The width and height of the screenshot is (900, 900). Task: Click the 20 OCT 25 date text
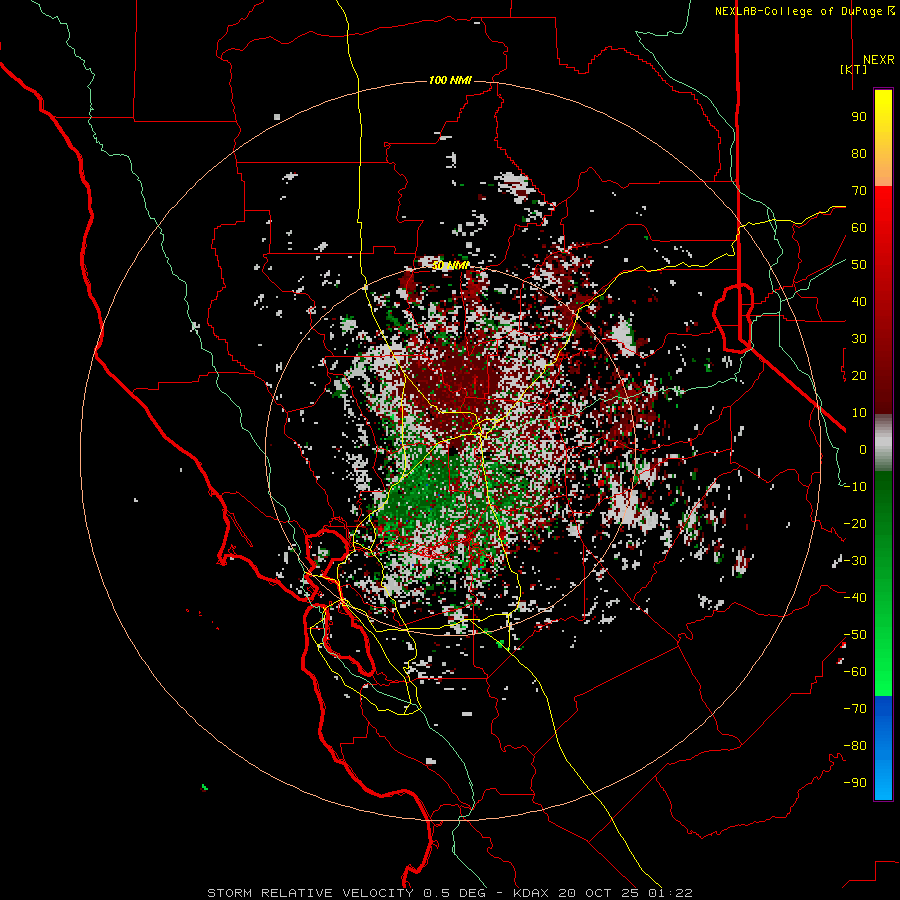(599, 893)
